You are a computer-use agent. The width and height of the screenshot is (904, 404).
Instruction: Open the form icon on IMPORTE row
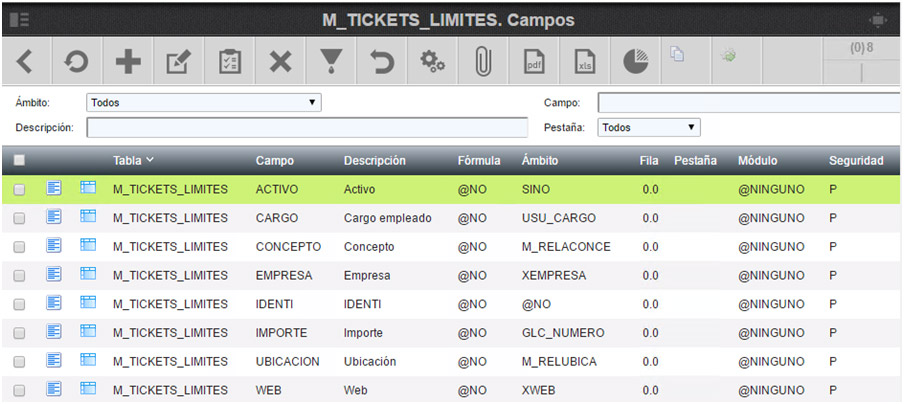point(54,331)
